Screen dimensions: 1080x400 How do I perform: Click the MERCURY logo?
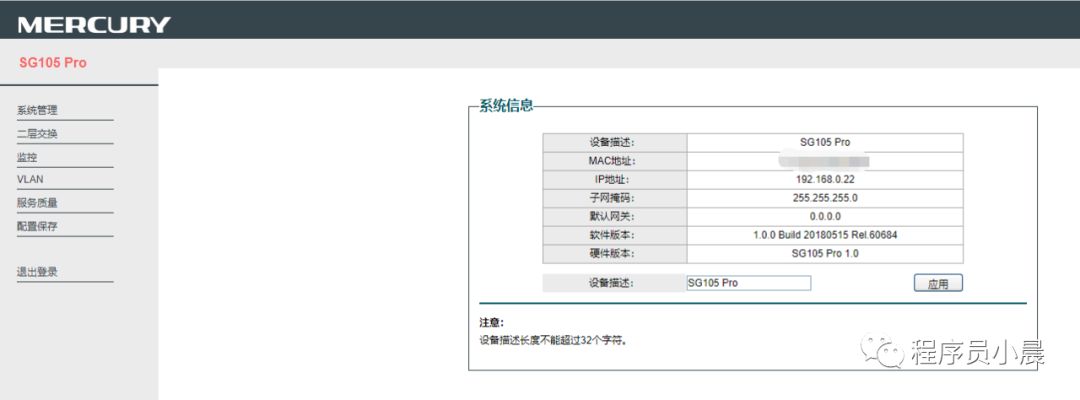coord(94,25)
